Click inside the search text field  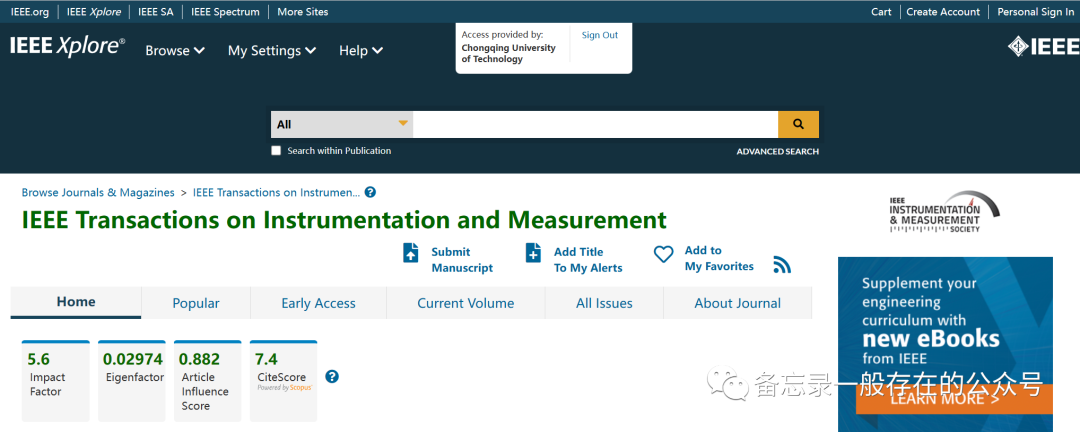595,124
